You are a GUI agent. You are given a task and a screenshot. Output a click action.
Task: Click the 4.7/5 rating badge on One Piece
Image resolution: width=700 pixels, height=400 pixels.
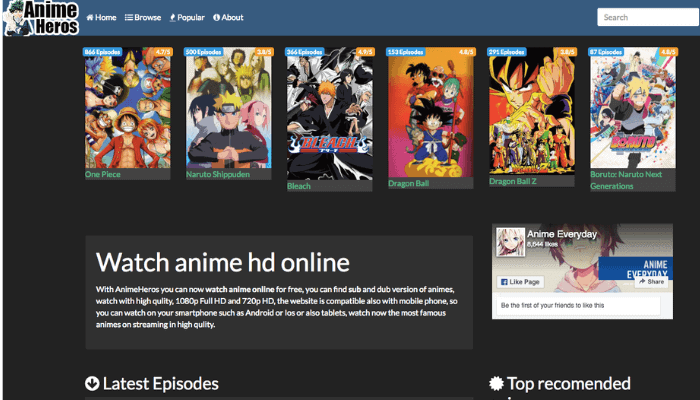coord(163,52)
